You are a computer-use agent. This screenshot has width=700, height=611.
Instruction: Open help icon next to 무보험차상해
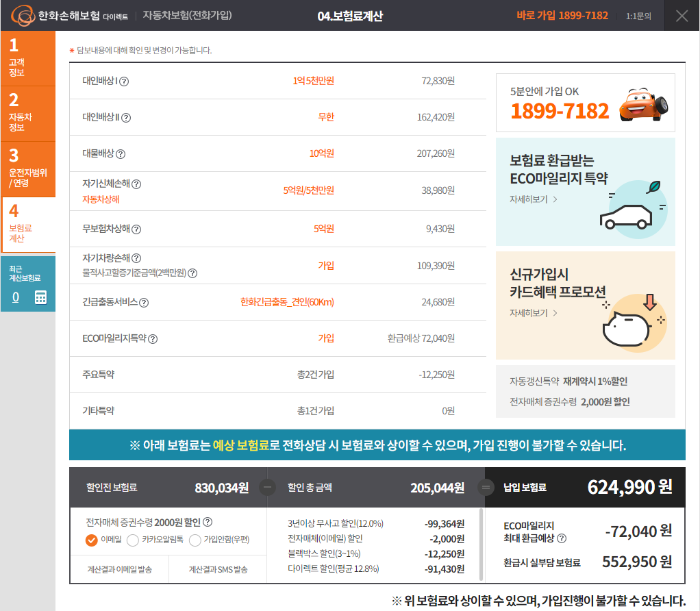[x=136, y=229]
